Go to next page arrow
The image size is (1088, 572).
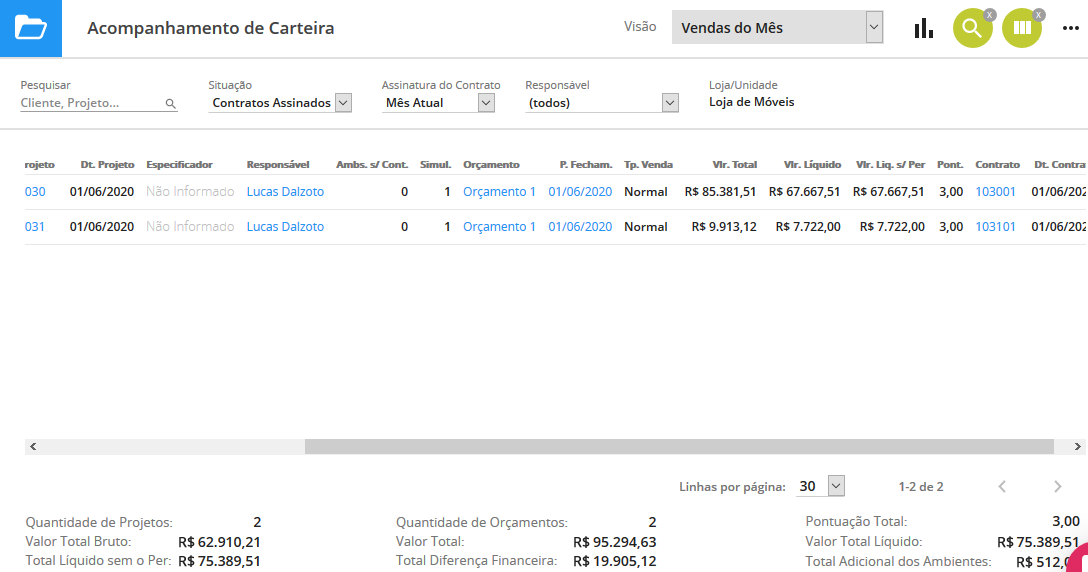pyautogui.click(x=1058, y=487)
